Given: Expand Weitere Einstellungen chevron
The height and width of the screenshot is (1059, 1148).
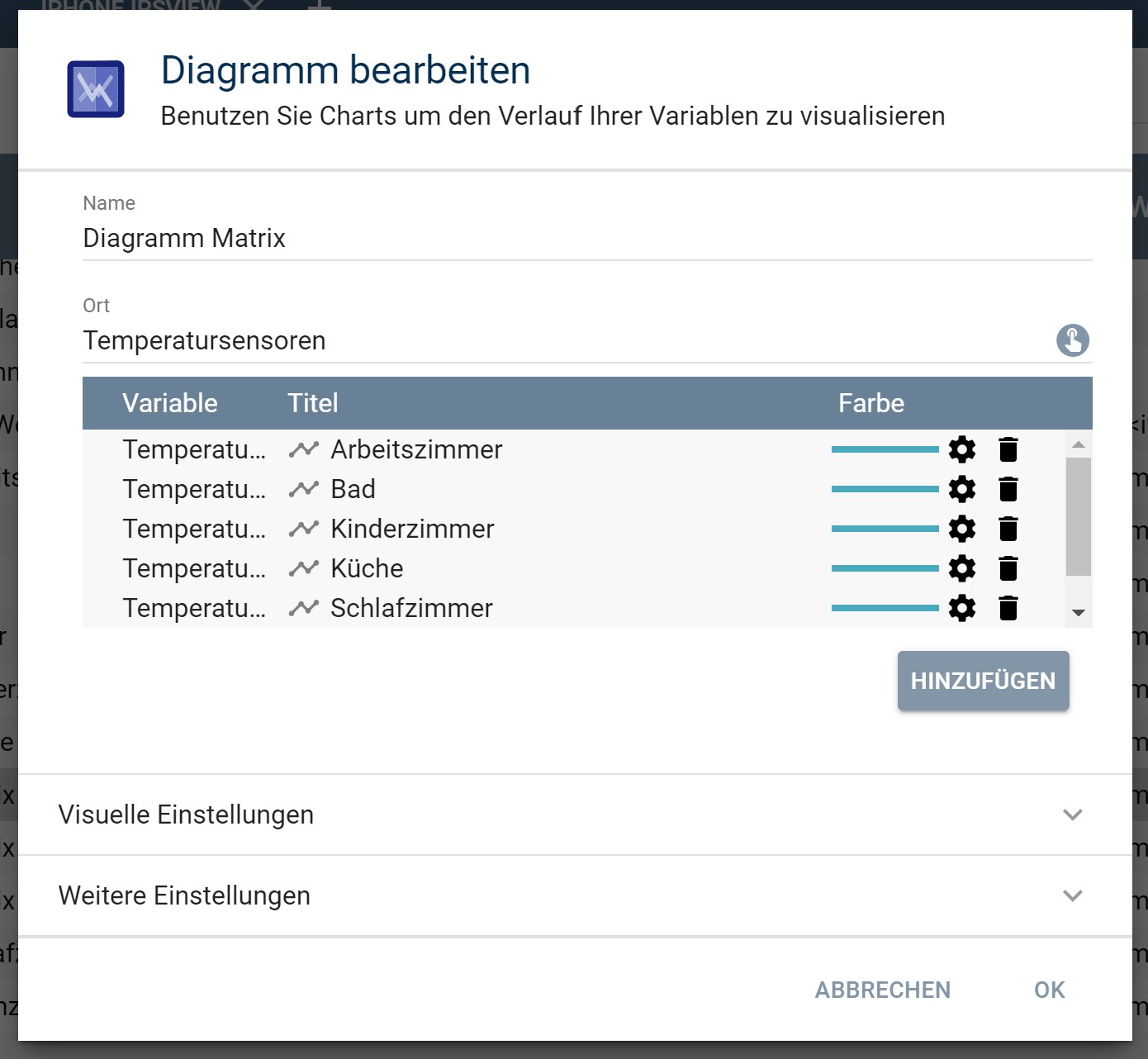Looking at the screenshot, I should 1073,895.
